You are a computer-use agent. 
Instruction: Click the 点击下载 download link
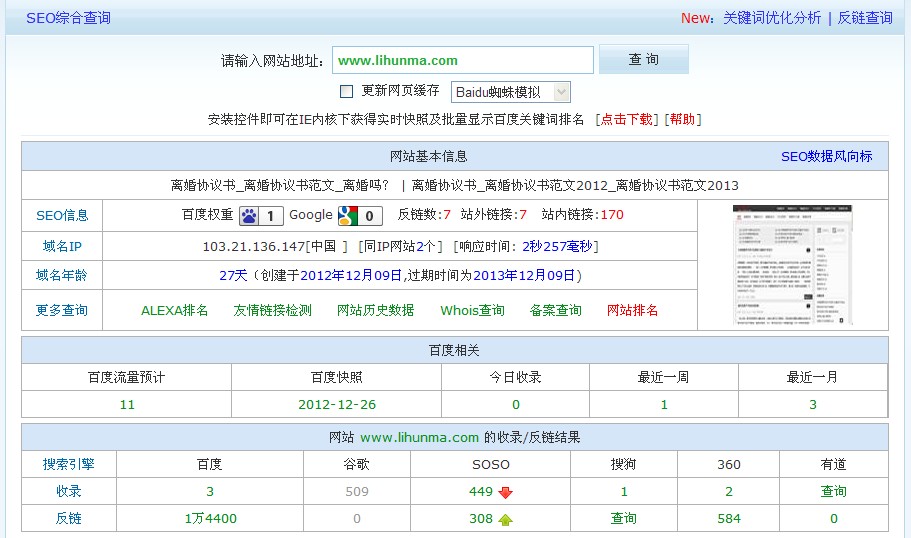click(x=627, y=119)
